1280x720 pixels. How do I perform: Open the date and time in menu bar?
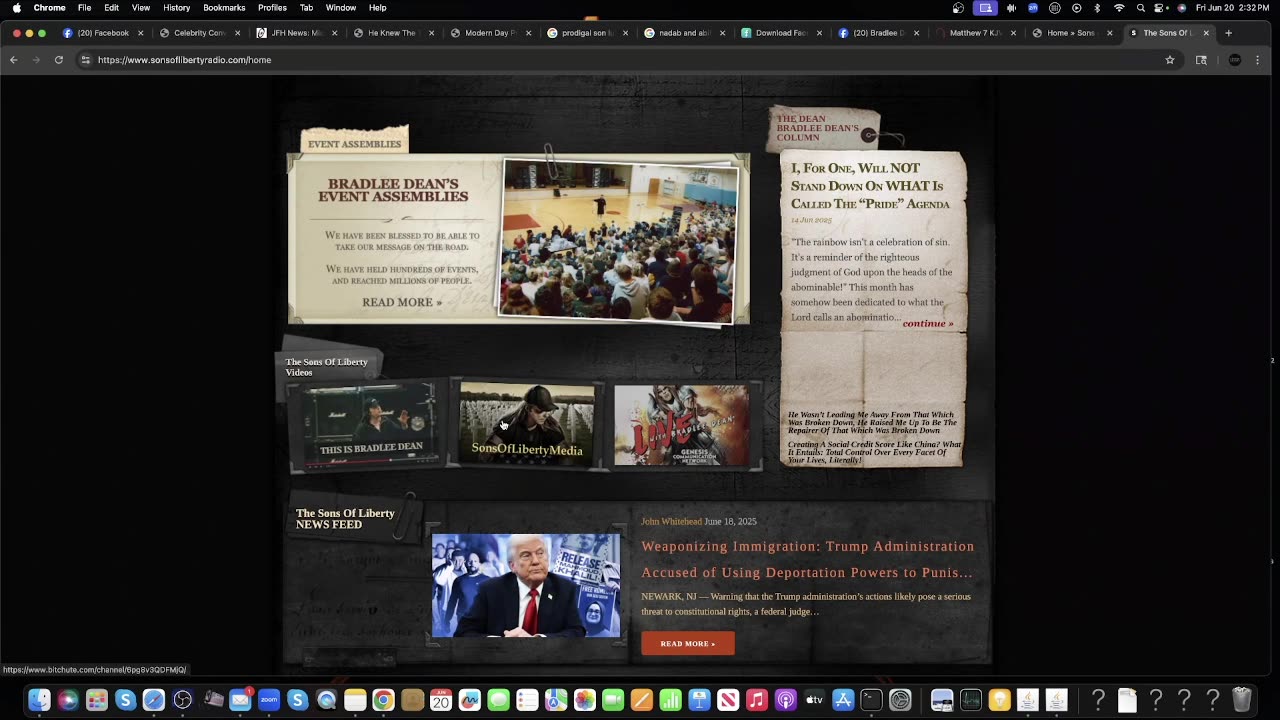coord(1233,8)
